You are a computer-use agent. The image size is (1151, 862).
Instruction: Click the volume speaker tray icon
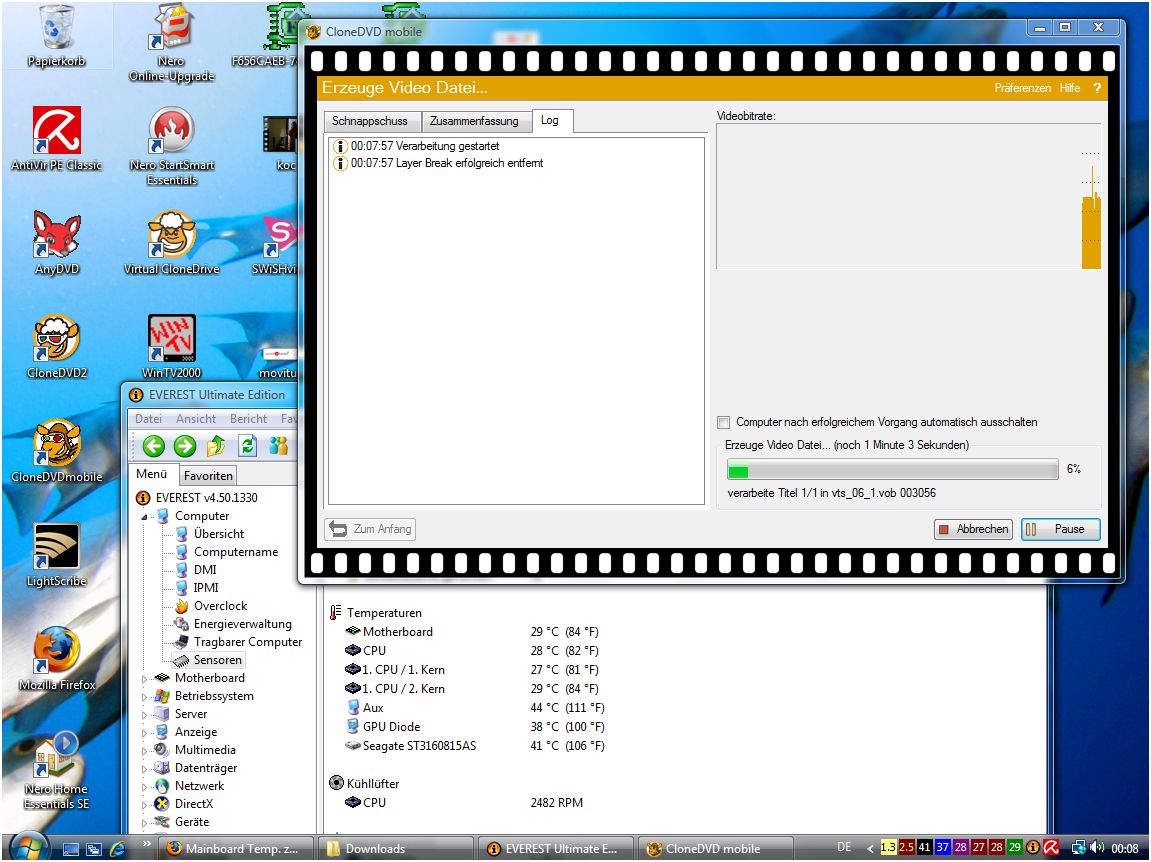(x=1098, y=847)
